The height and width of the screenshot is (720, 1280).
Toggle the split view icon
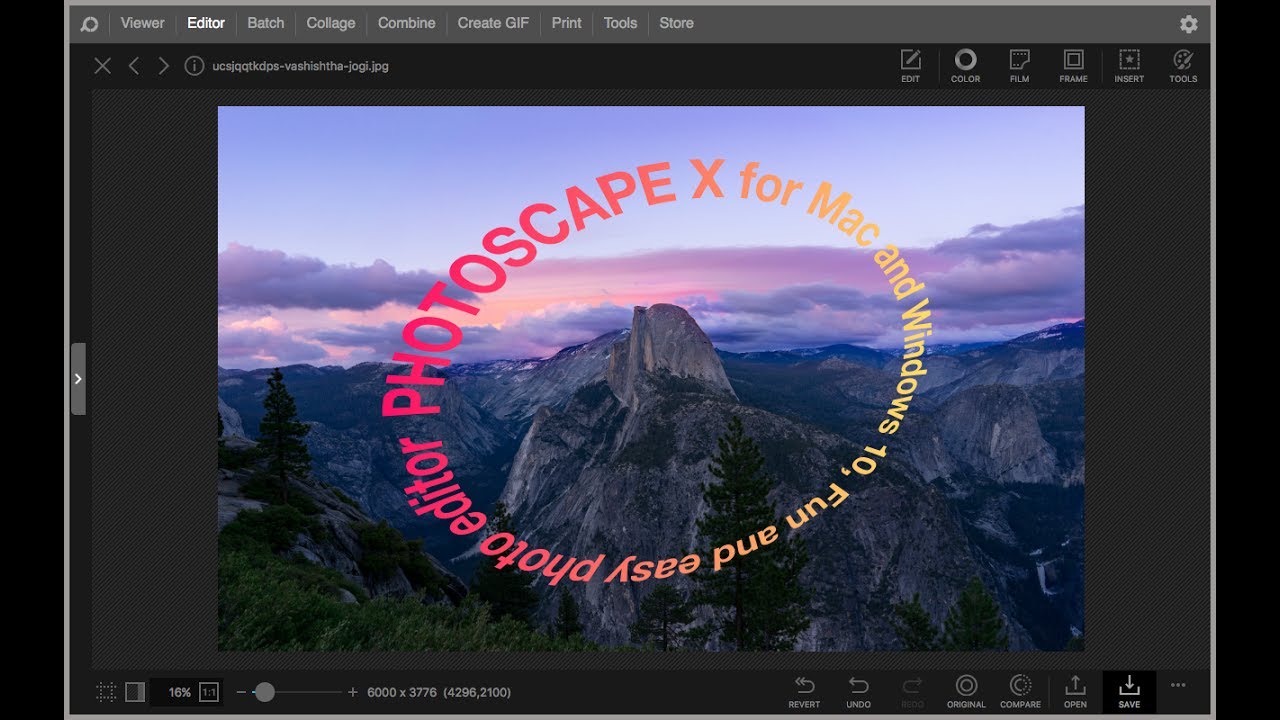pos(135,692)
